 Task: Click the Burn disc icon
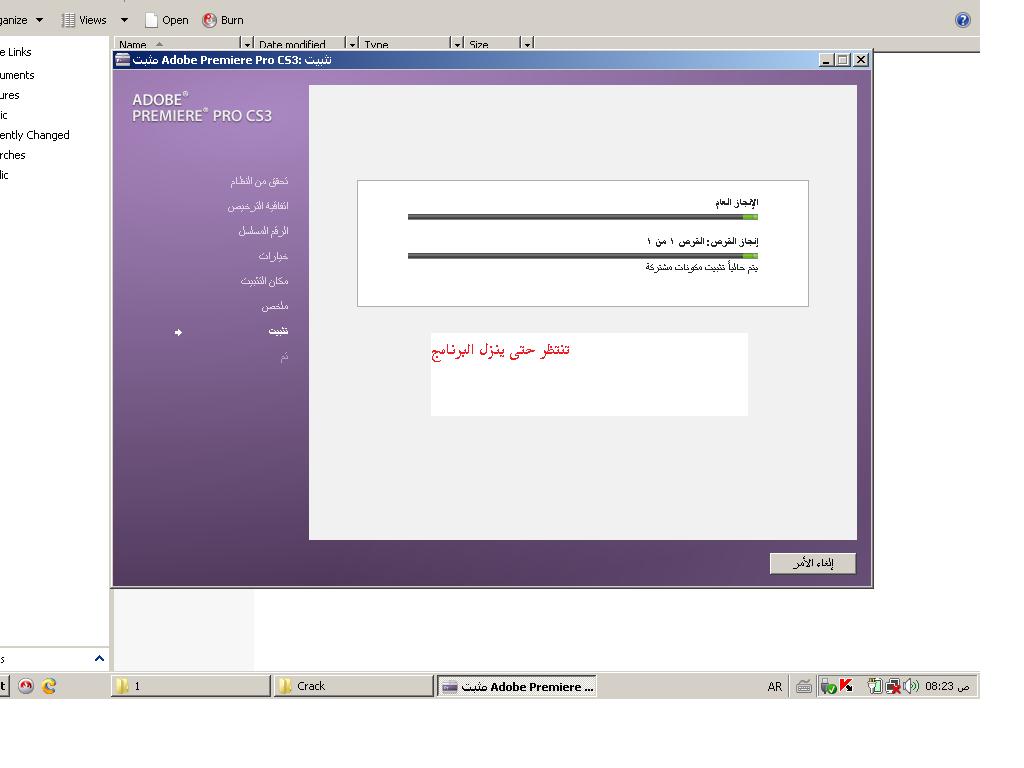[210, 20]
